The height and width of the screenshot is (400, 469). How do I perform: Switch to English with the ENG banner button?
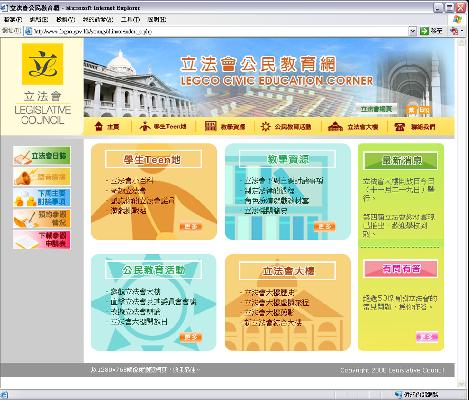(x=424, y=110)
